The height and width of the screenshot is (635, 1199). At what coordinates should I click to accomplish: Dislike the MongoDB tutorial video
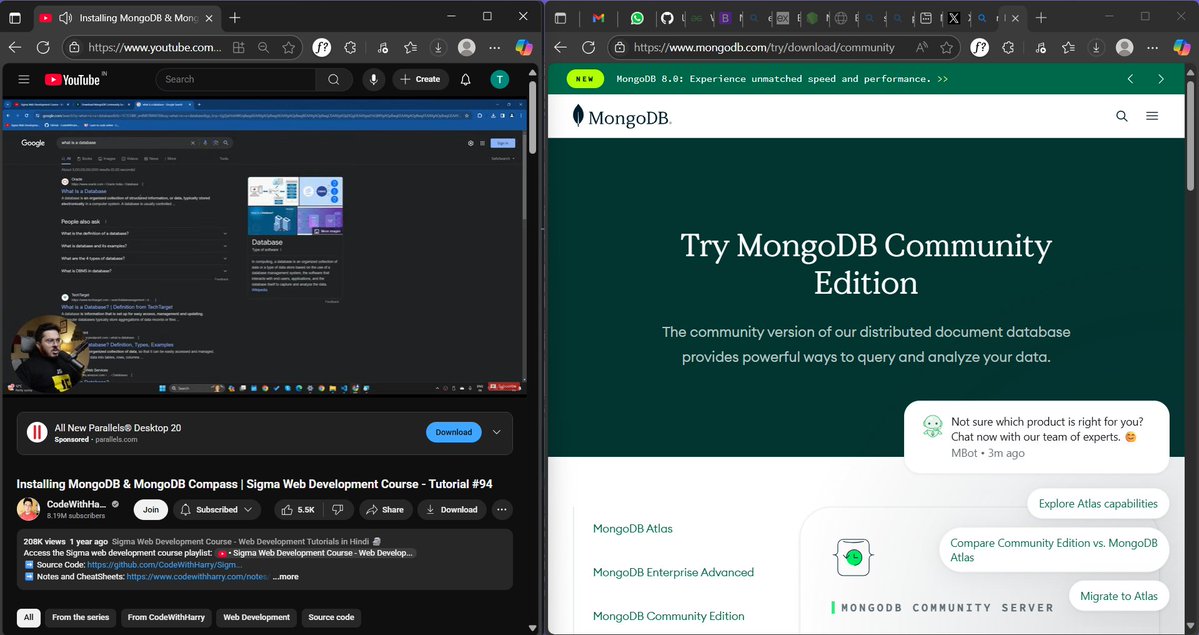[x=337, y=510]
